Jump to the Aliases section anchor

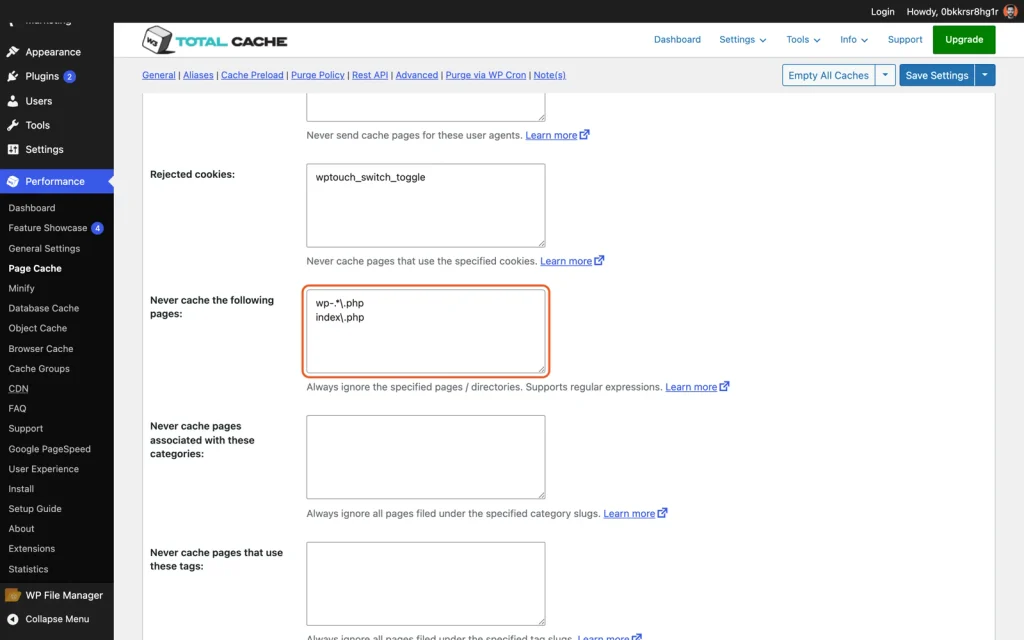(198, 75)
